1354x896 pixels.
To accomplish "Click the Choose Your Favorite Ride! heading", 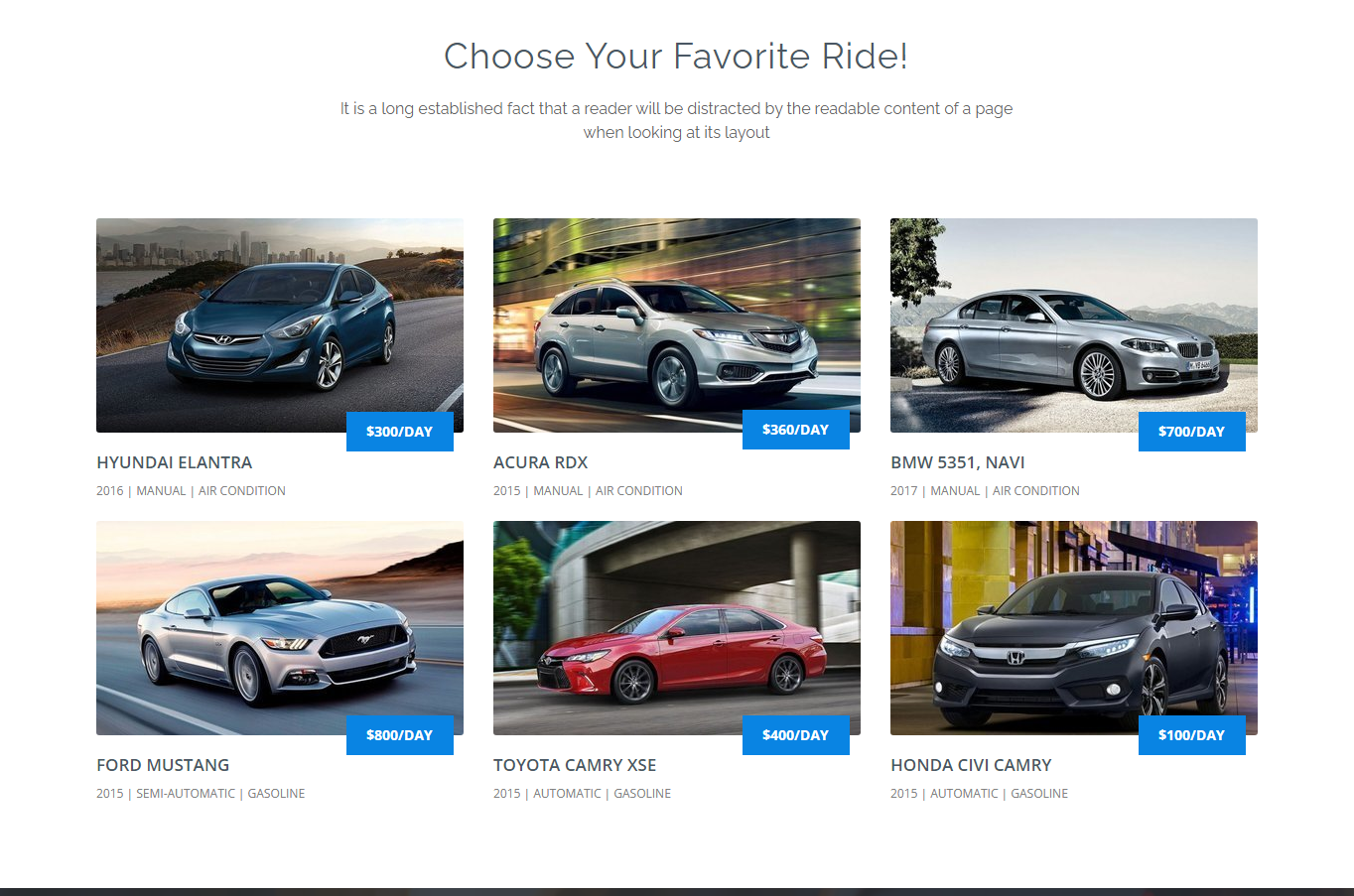I will pyautogui.click(x=676, y=57).
